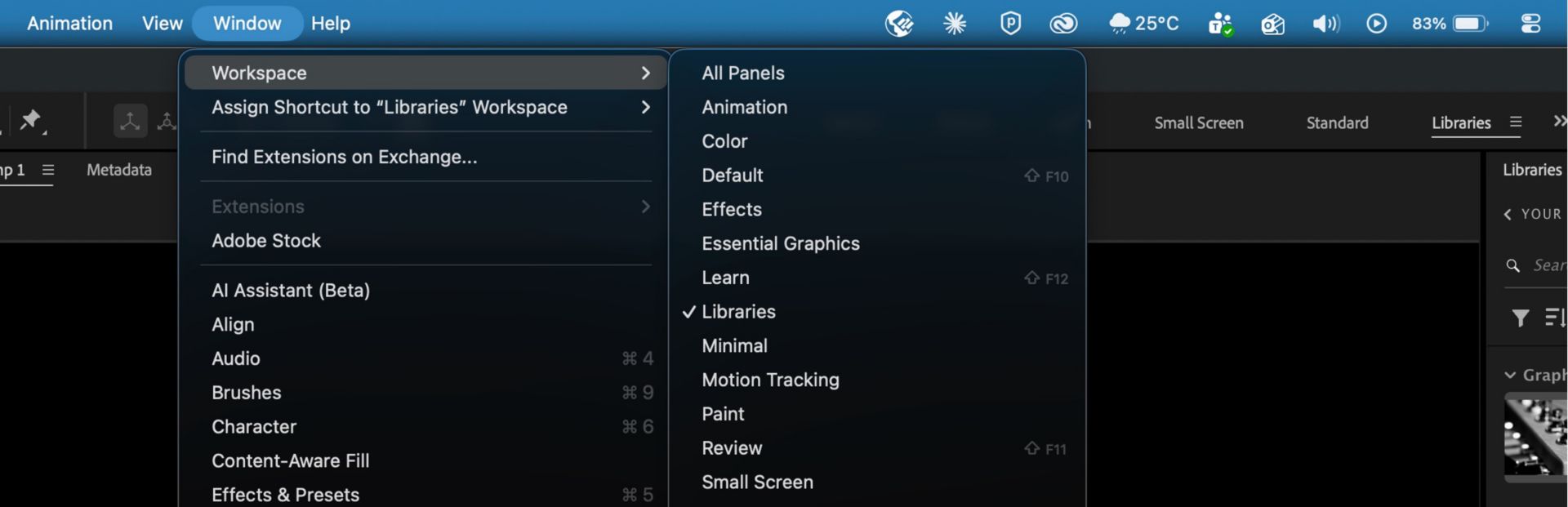This screenshot has width=1568, height=507.
Task: Click the checkmark badge menu bar icon
Action: (899, 24)
